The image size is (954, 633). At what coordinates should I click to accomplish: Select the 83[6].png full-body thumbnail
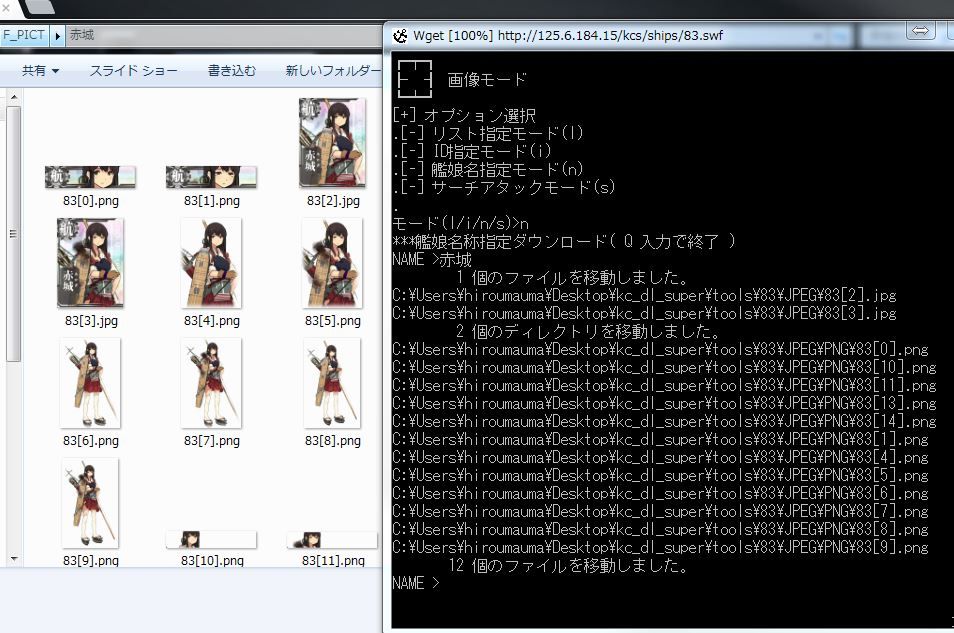[x=90, y=383]
